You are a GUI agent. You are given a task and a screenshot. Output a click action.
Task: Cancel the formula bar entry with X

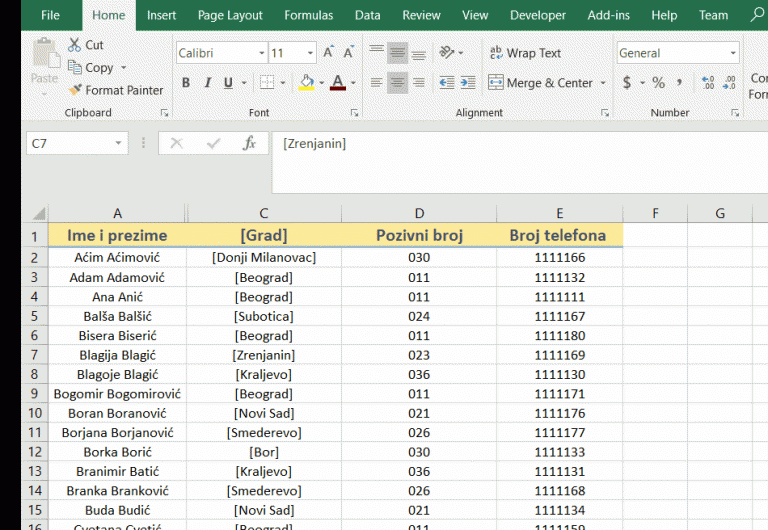pyautogui.click(x=176, y=143)
